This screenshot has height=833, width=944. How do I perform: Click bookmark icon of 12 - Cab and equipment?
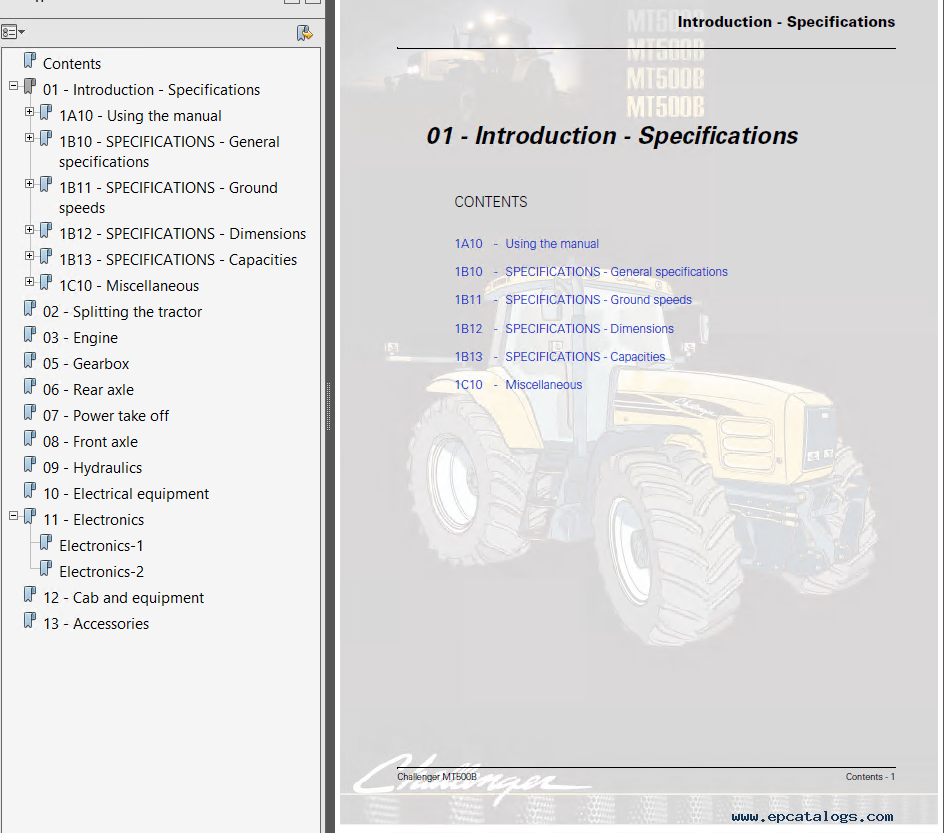click(x=30, y=595)
